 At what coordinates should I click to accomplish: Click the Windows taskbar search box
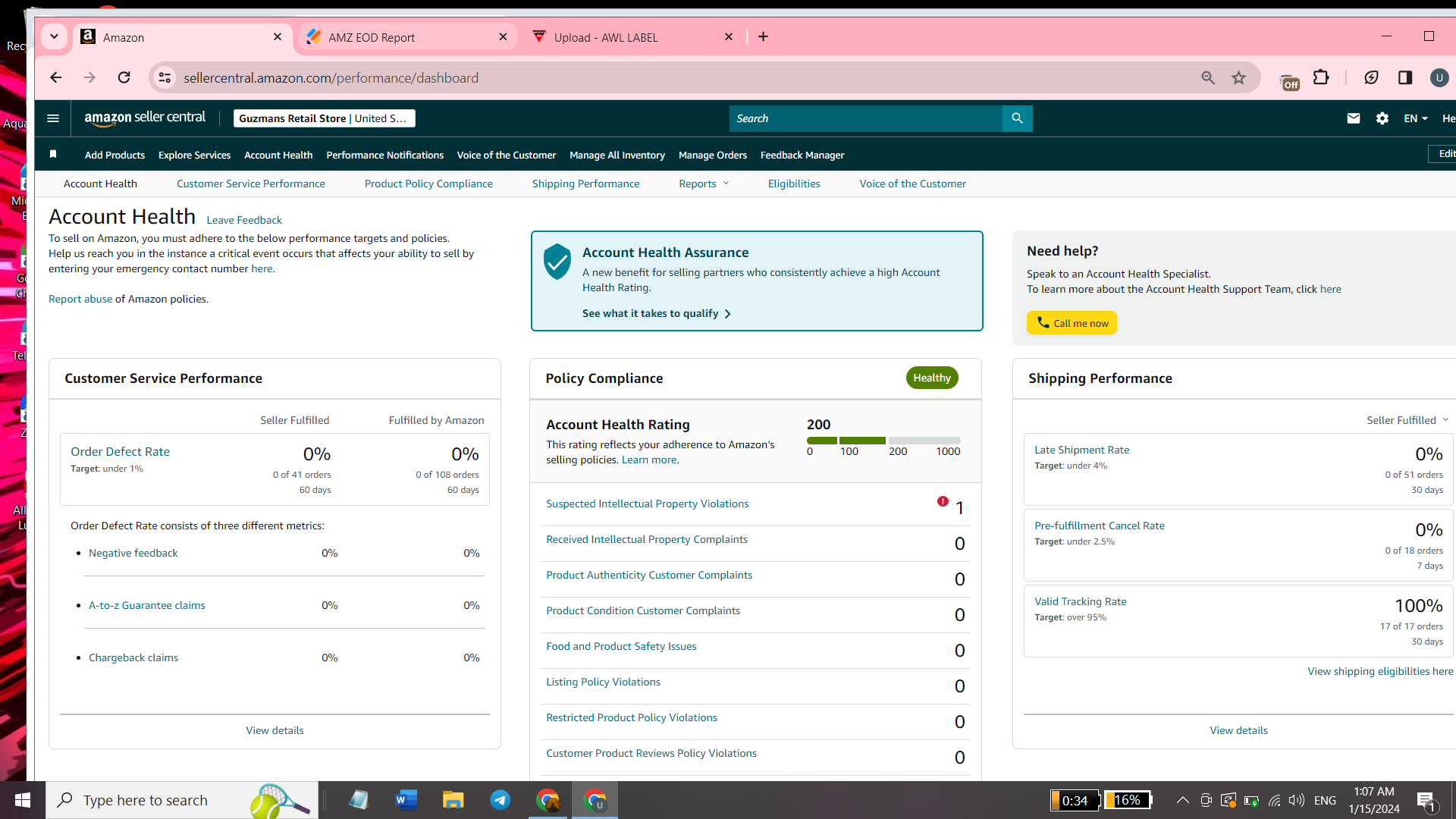(182, 800)
